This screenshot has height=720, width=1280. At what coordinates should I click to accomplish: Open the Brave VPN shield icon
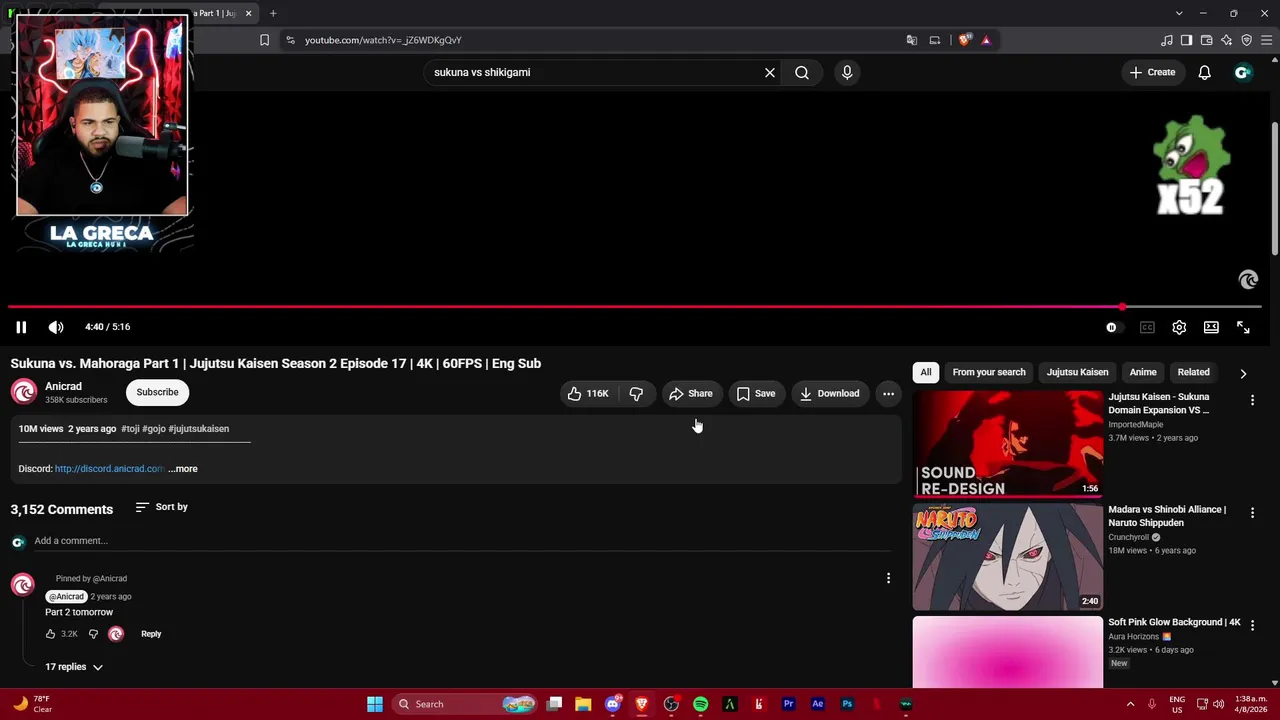1247,40
